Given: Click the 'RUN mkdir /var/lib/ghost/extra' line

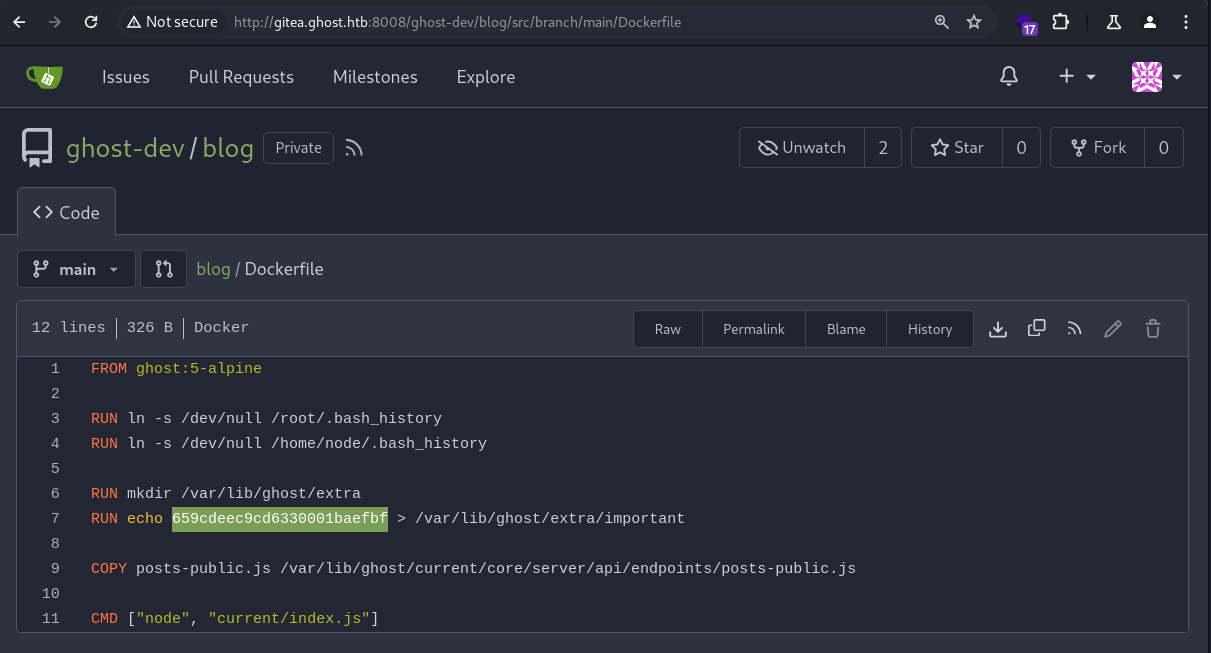Looking at the screenshot, I should click(226, 493).
